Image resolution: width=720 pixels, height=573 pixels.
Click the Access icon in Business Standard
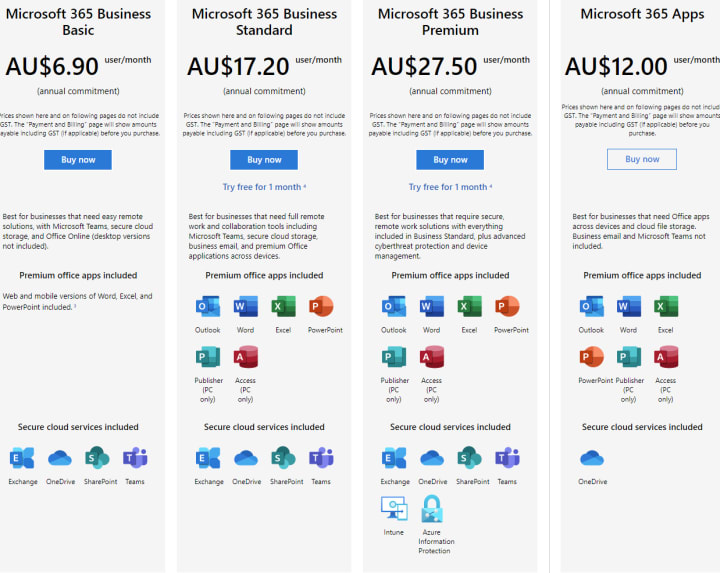(x=246, y=357)
